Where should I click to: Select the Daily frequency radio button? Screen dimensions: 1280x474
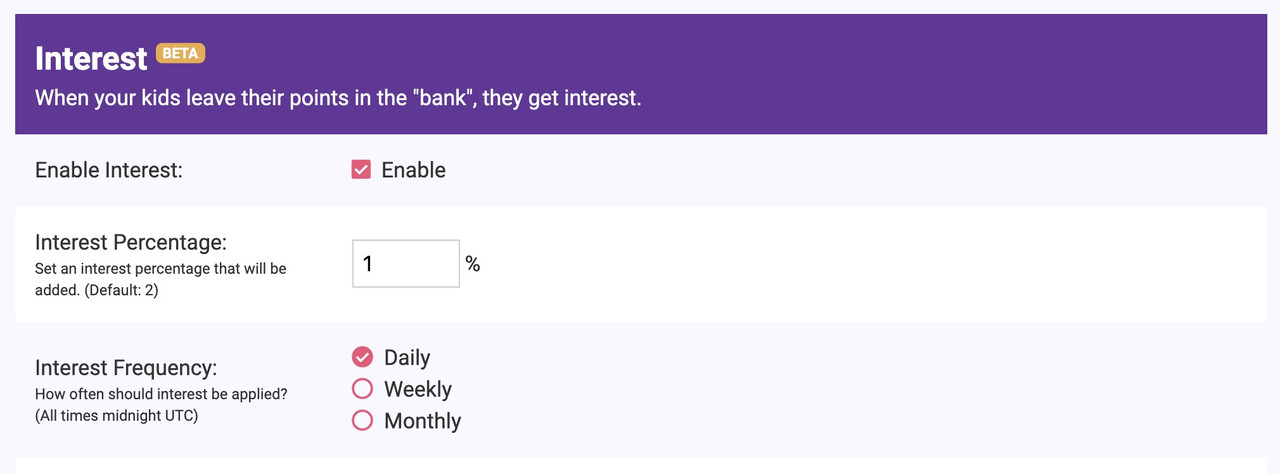[x=363, y=357]
